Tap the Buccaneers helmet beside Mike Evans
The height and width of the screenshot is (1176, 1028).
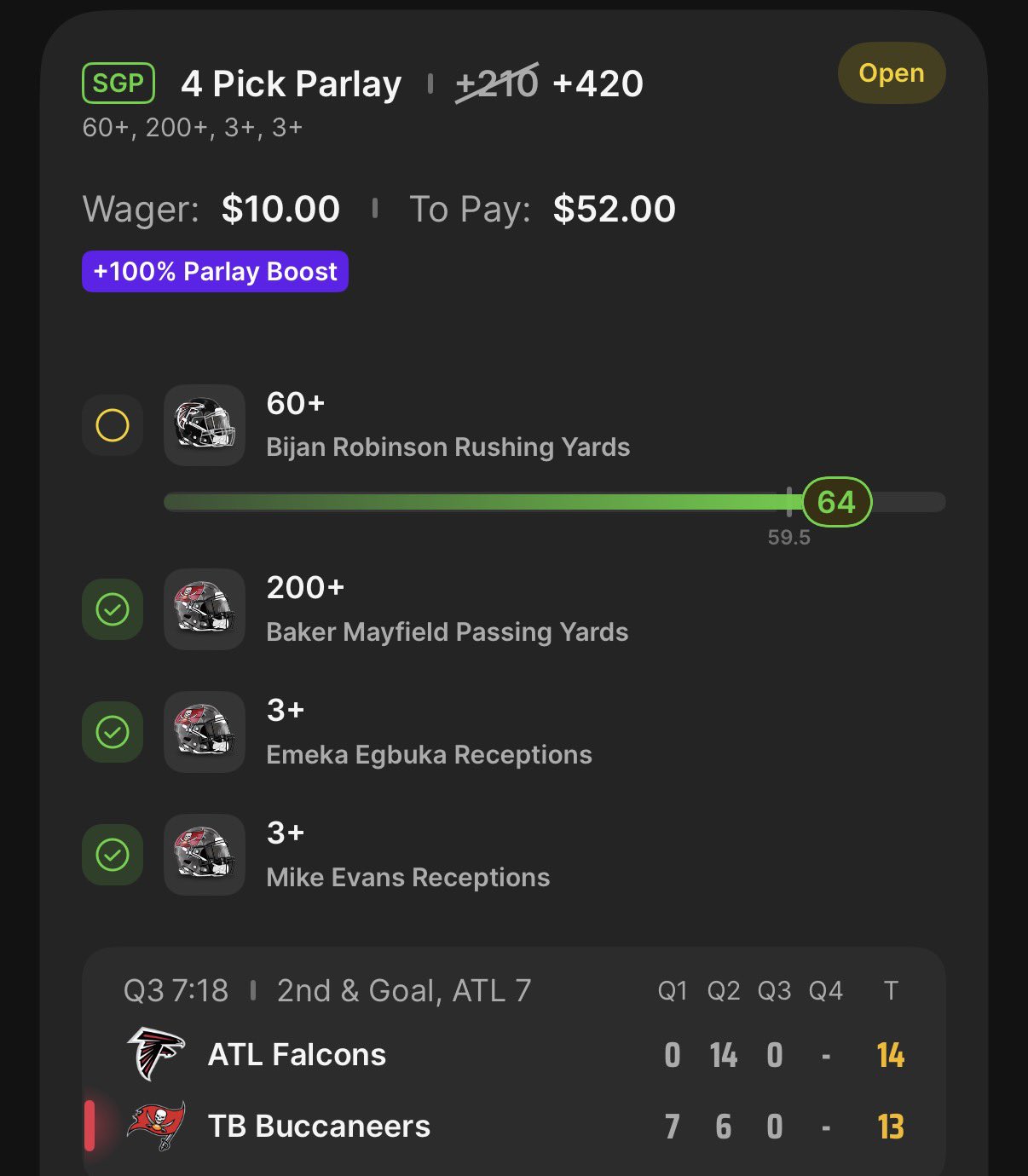point(205,855)
